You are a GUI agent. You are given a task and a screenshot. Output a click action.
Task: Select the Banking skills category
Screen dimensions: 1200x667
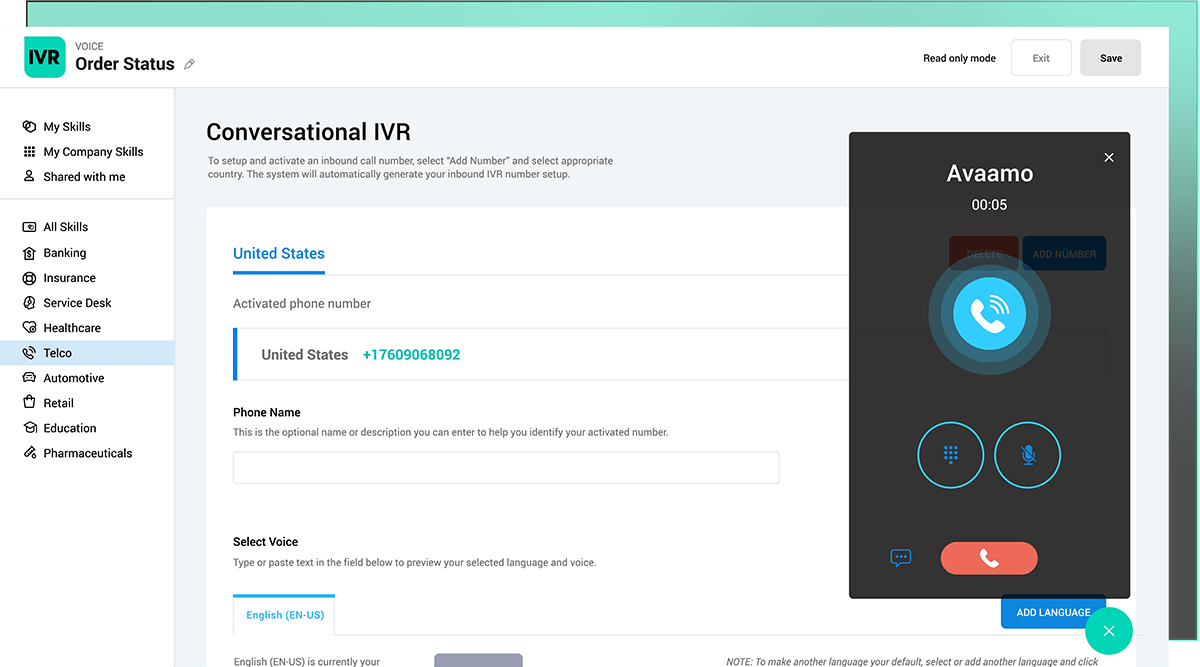tap(65, 253)
